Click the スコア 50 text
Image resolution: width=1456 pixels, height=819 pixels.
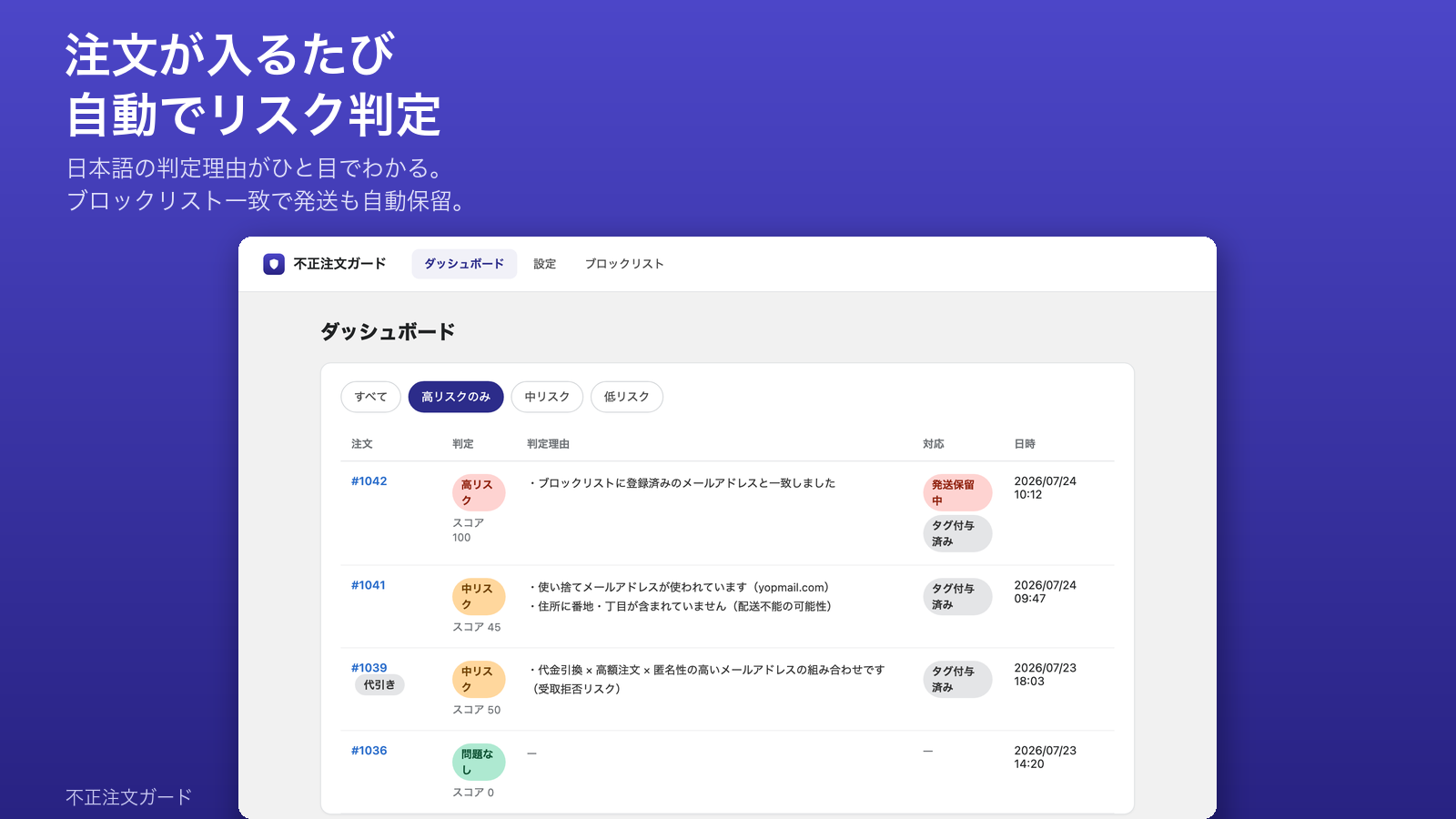(477, 710)
